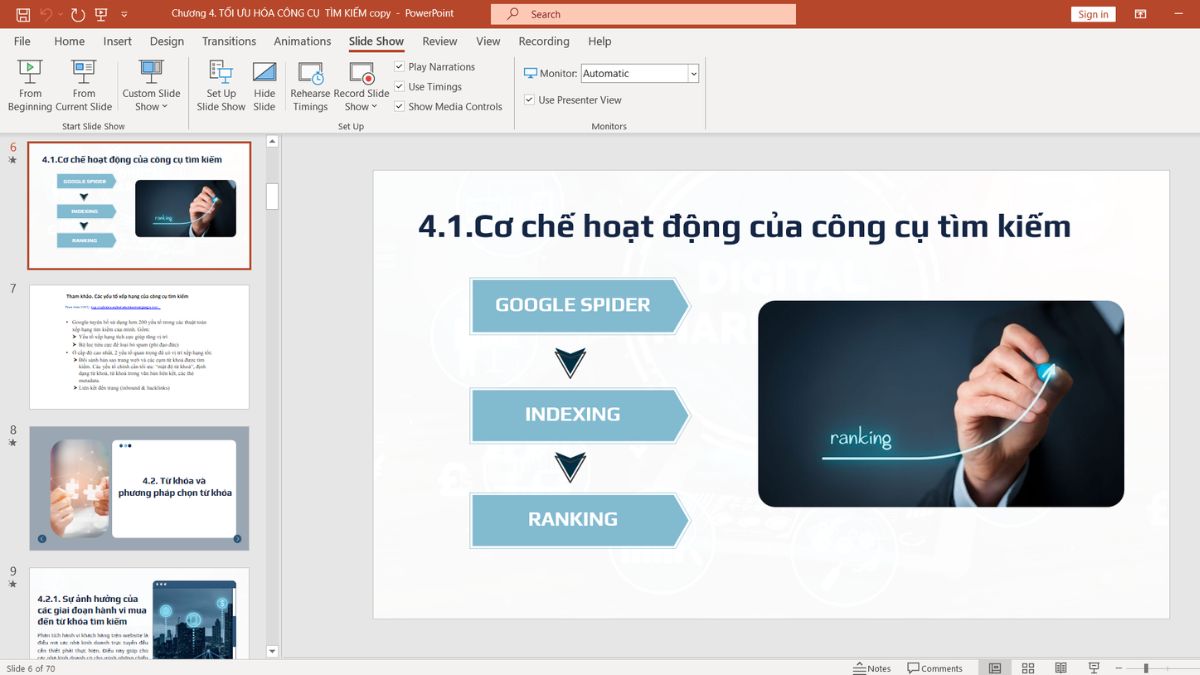This screenshot has width=1200, height=675.
Task: Toggle Use Timings checkbox
Action: click(399, 87)
